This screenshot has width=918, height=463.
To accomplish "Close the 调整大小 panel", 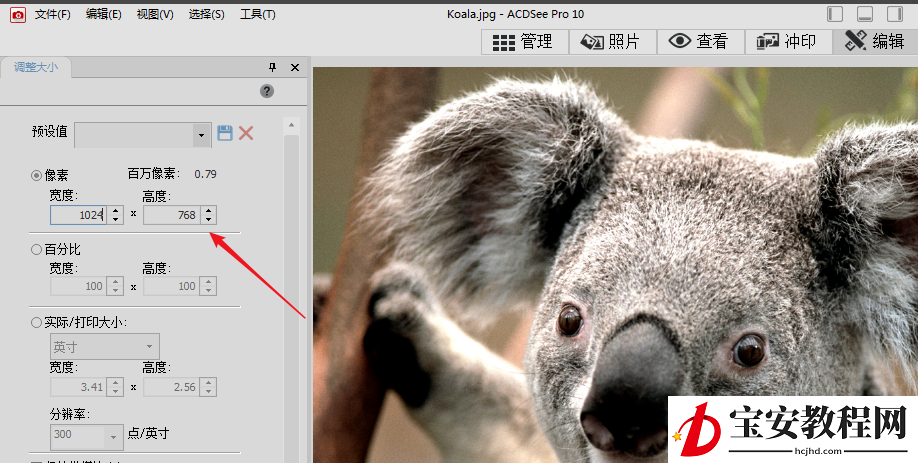I will [295, 67].
